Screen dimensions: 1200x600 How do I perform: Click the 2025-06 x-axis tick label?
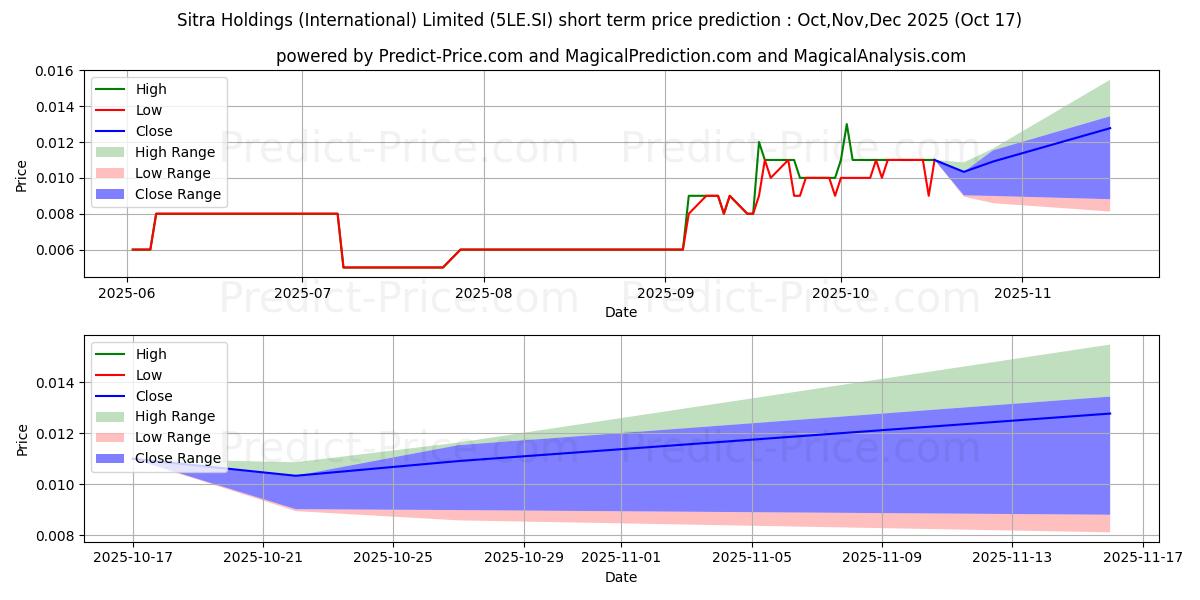pyautogui.click(x=127, y=292)
